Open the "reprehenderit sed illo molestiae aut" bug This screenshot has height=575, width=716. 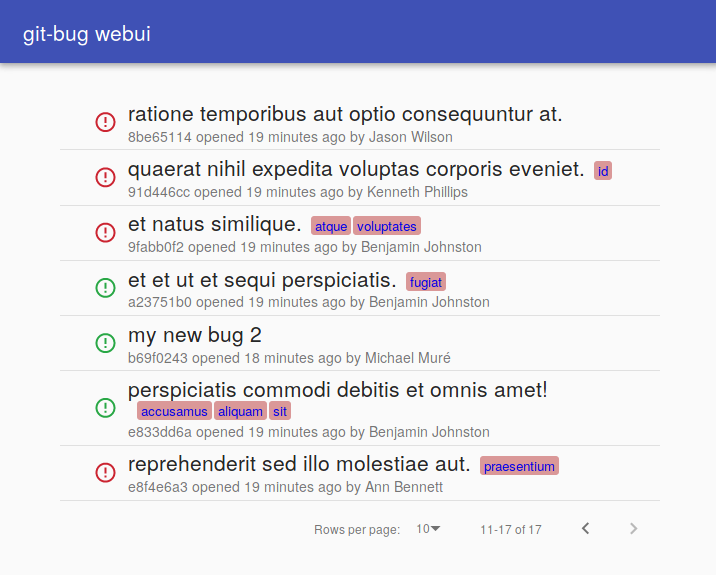tap(299, 464)
